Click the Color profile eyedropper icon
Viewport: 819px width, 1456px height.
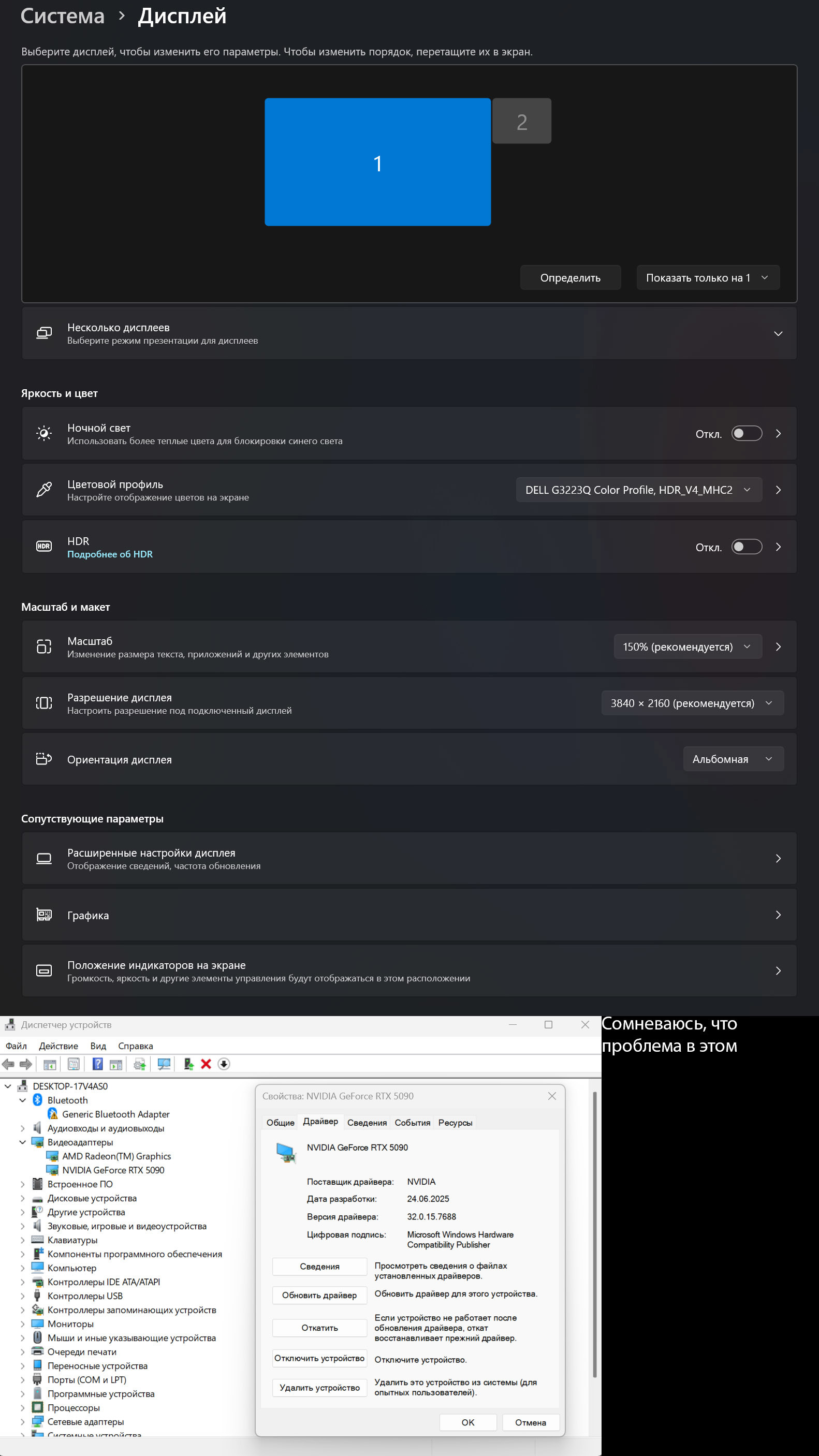(x=44, y=490)
